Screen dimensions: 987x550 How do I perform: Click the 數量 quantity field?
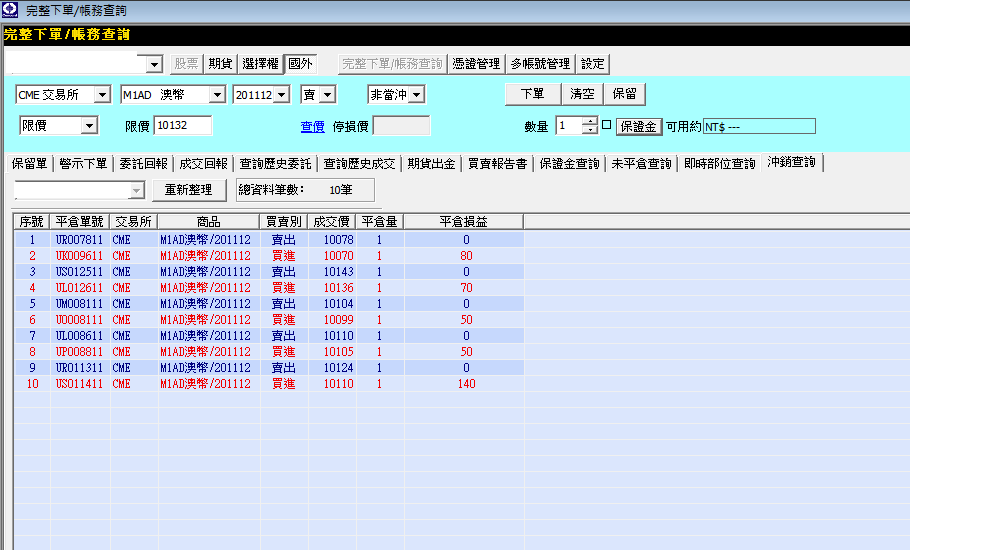568,126
